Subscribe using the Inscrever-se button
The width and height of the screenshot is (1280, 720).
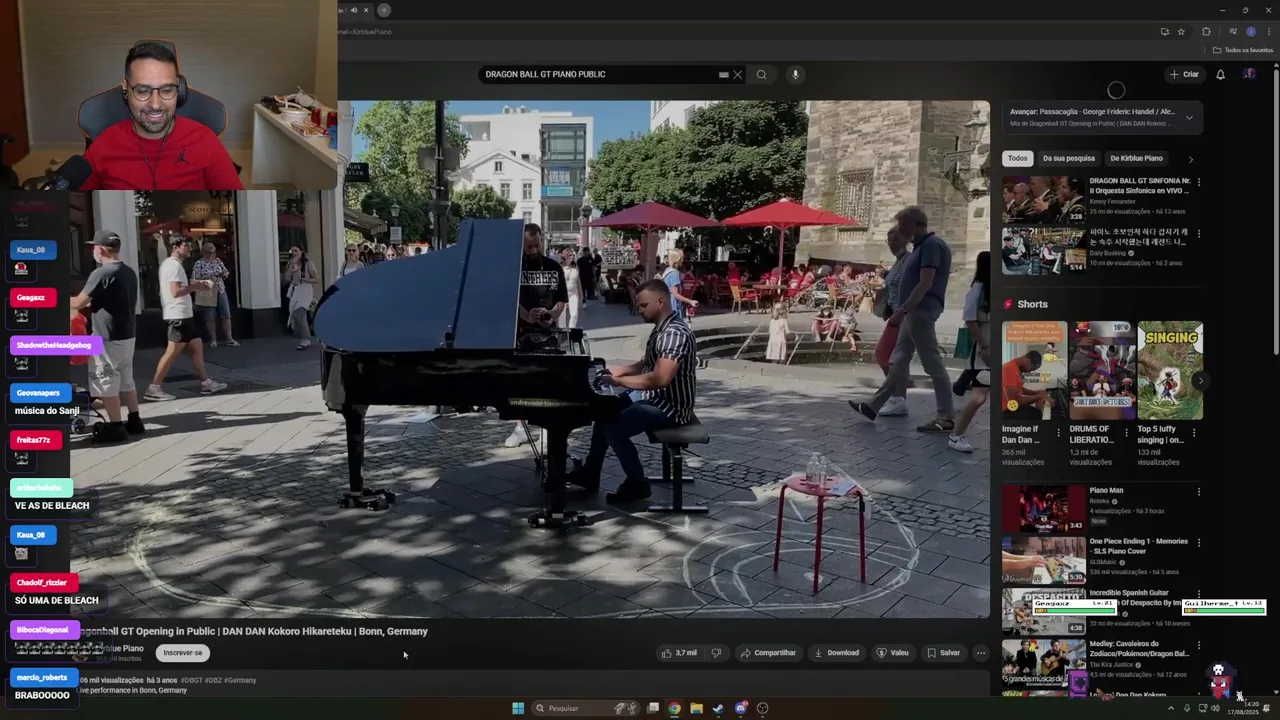coord(183,653)
